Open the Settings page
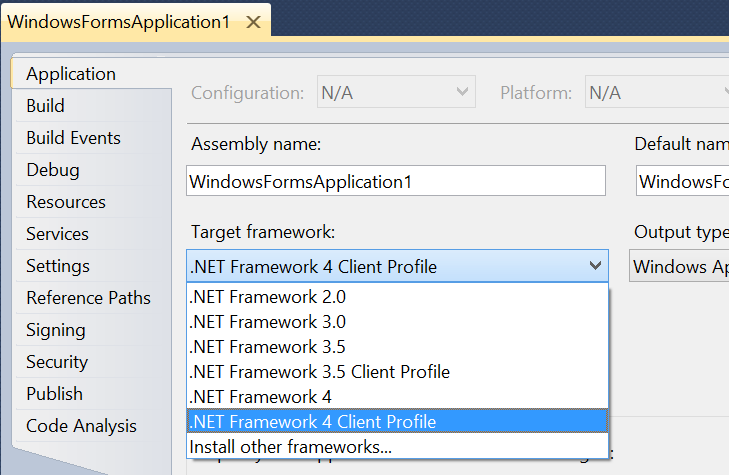Image resolution: width=729 pixels, height=475 pixels. coord(91,266)
